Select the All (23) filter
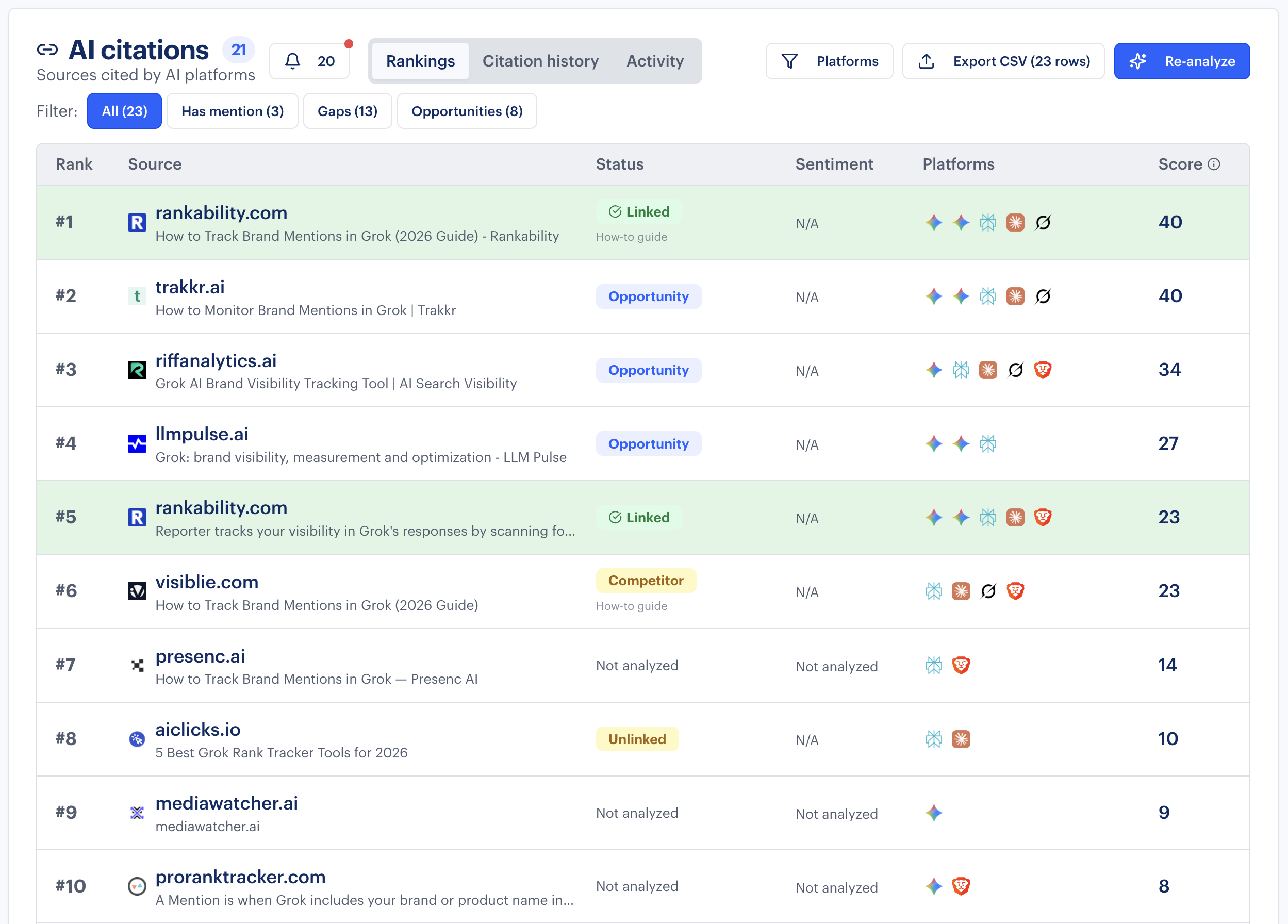This screenshot has width=1288, height=924. coord(124,111)
